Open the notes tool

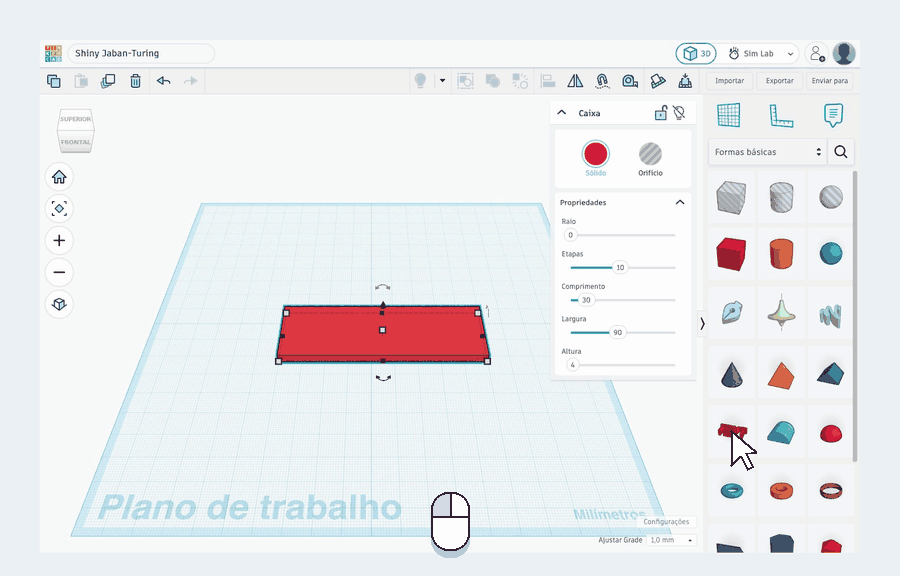click(x=833, y=115)
